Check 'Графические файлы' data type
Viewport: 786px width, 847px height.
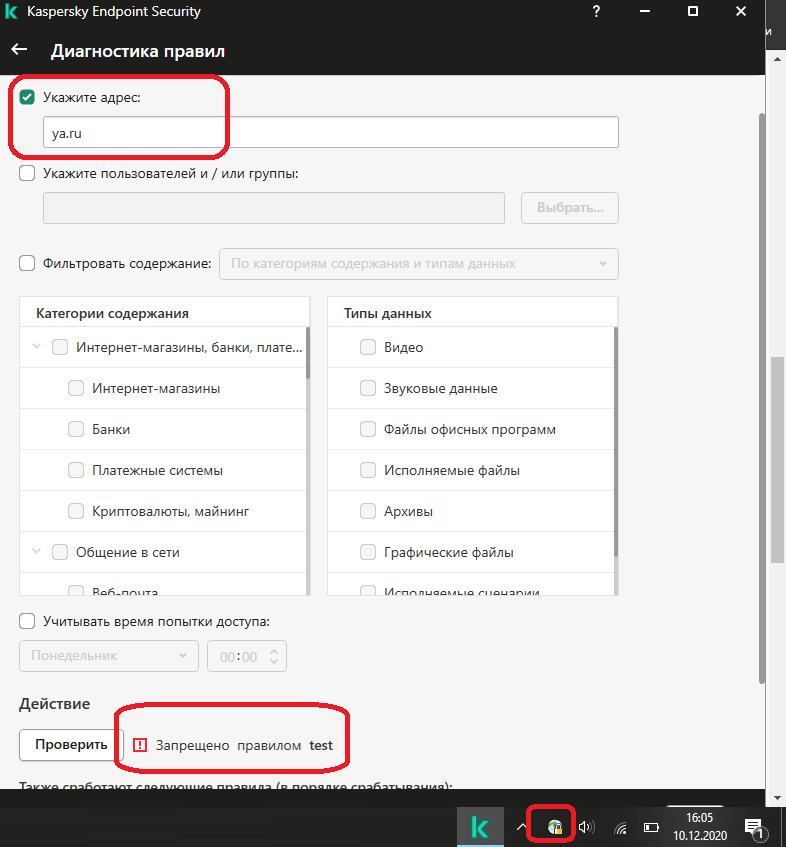368,552
